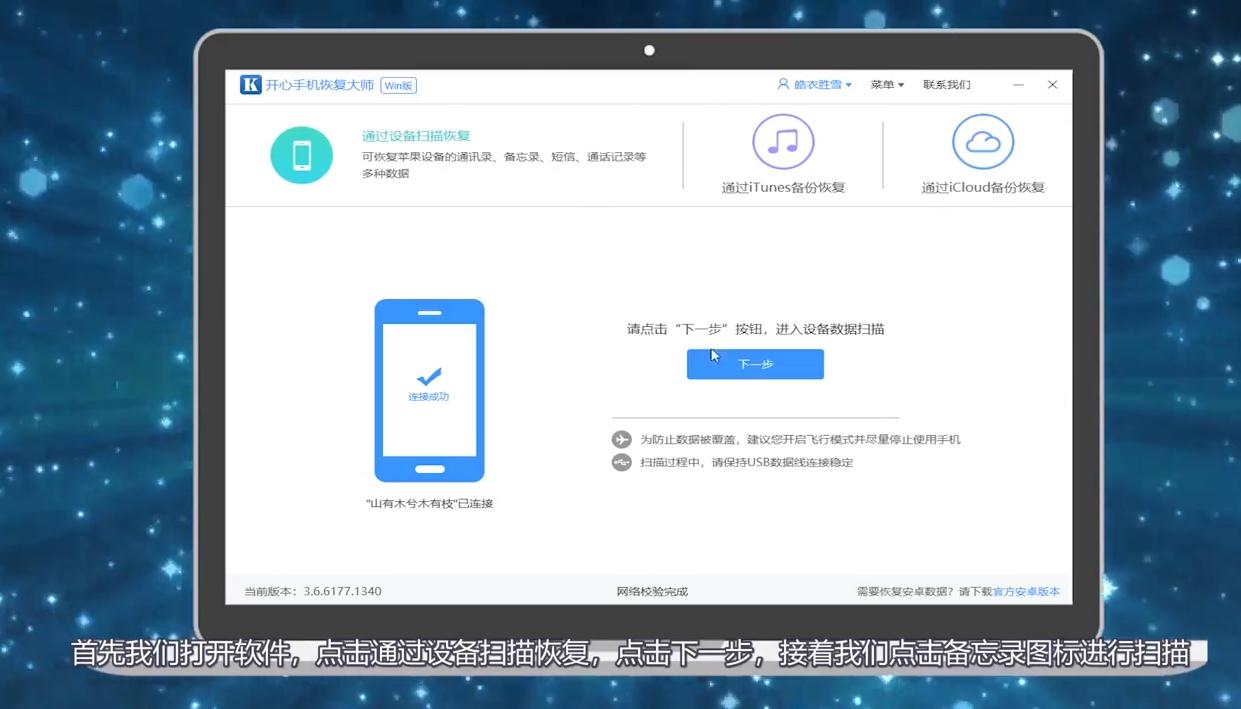The image size is (1241, 709).
Task: Click the teal device scan phone icon
Action: 301,156
